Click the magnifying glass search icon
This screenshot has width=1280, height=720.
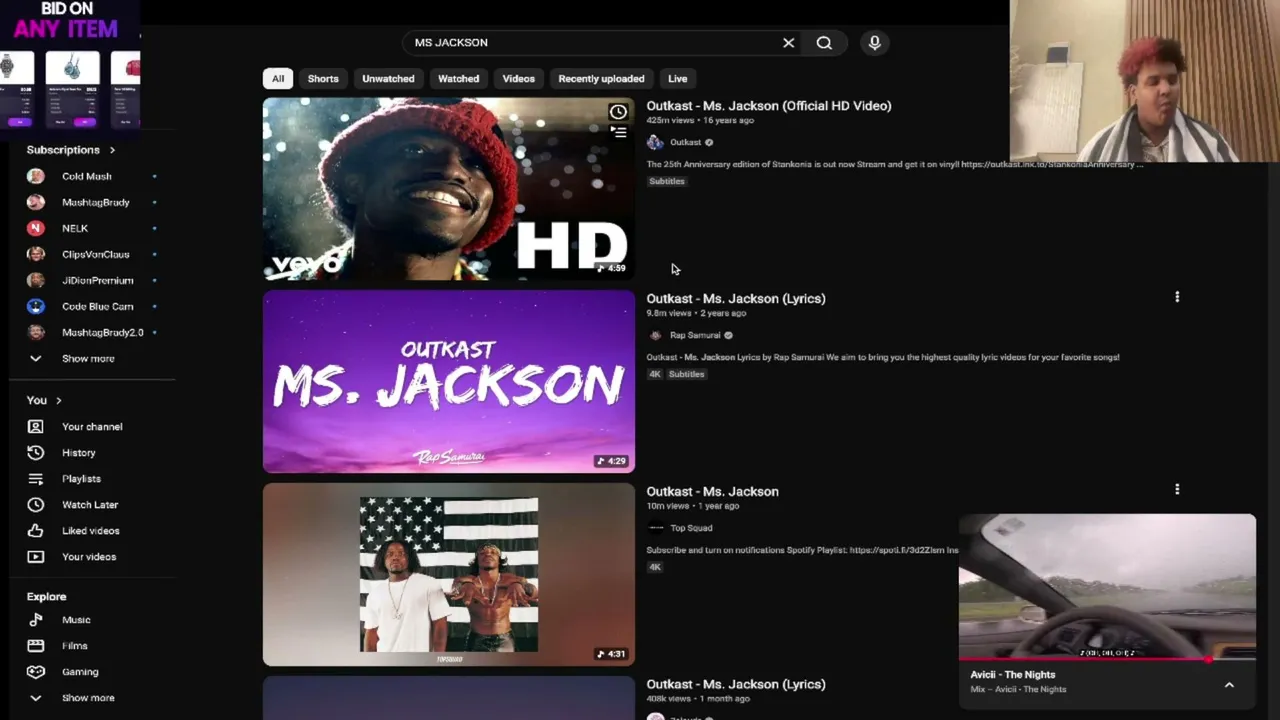tap(824, 43)
